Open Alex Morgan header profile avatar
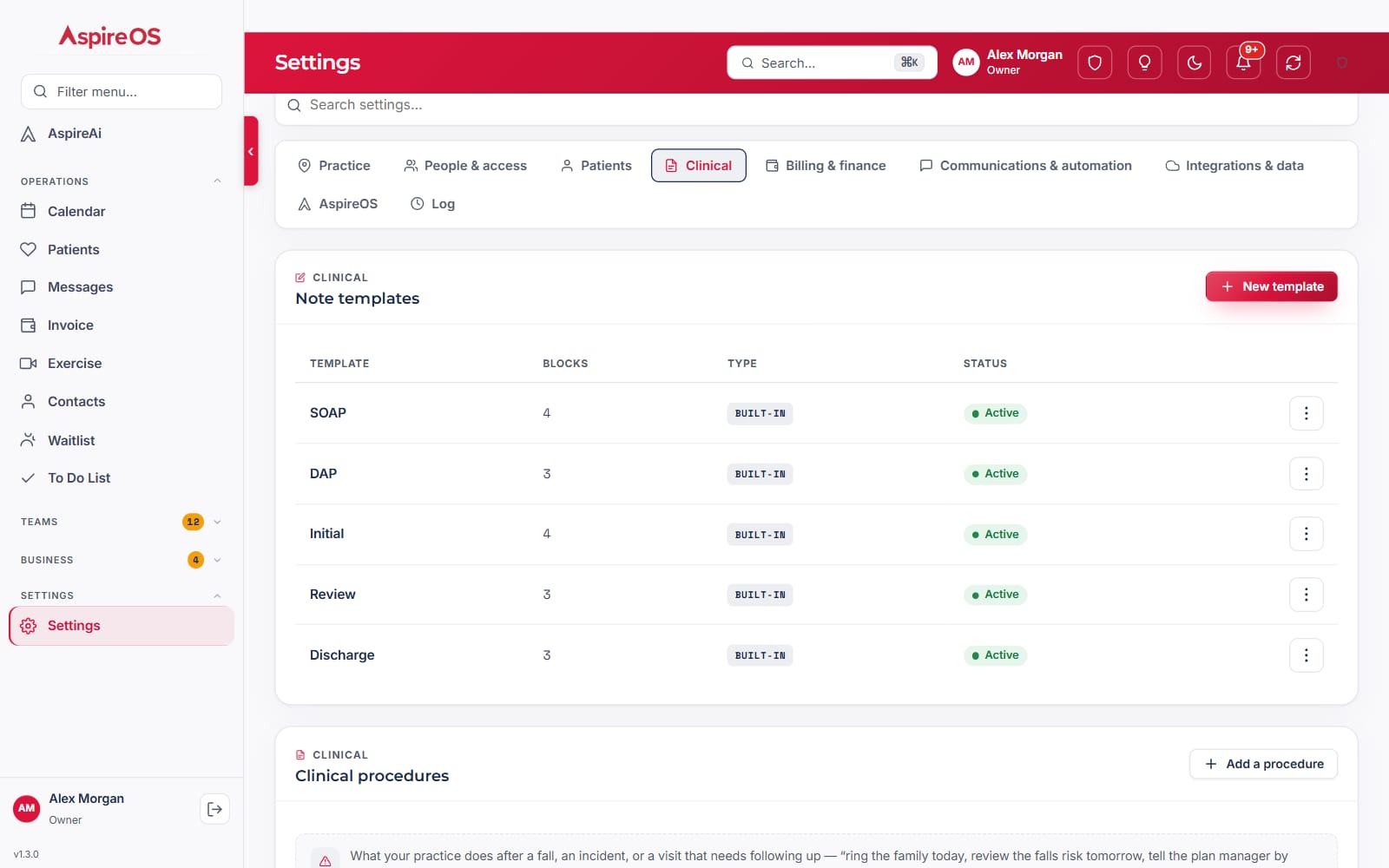 click(x=966, y=62)
